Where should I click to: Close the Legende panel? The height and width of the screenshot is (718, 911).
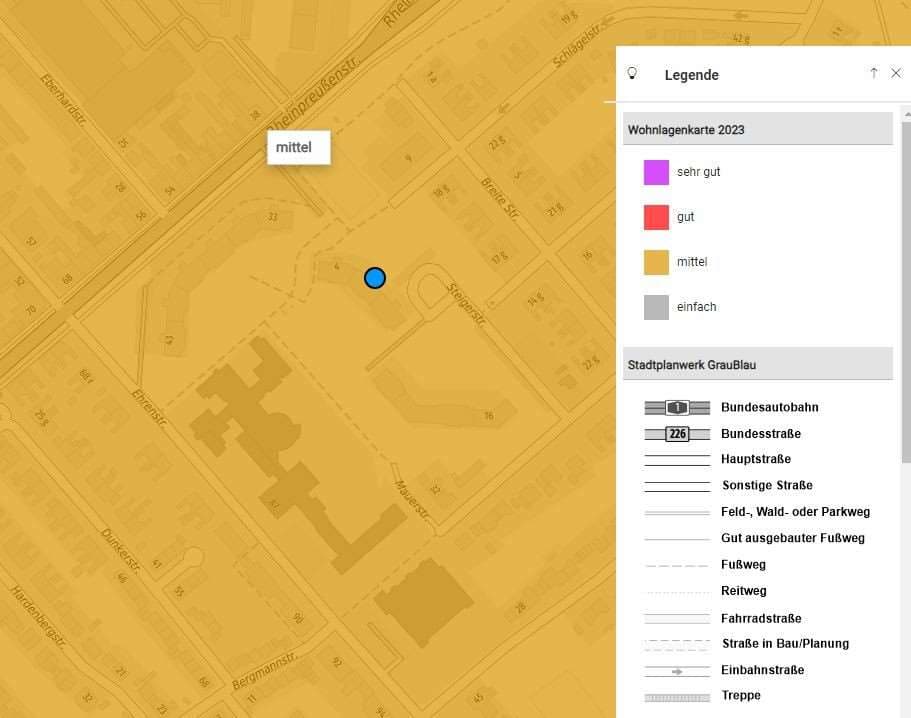click(x=896, y=73)
